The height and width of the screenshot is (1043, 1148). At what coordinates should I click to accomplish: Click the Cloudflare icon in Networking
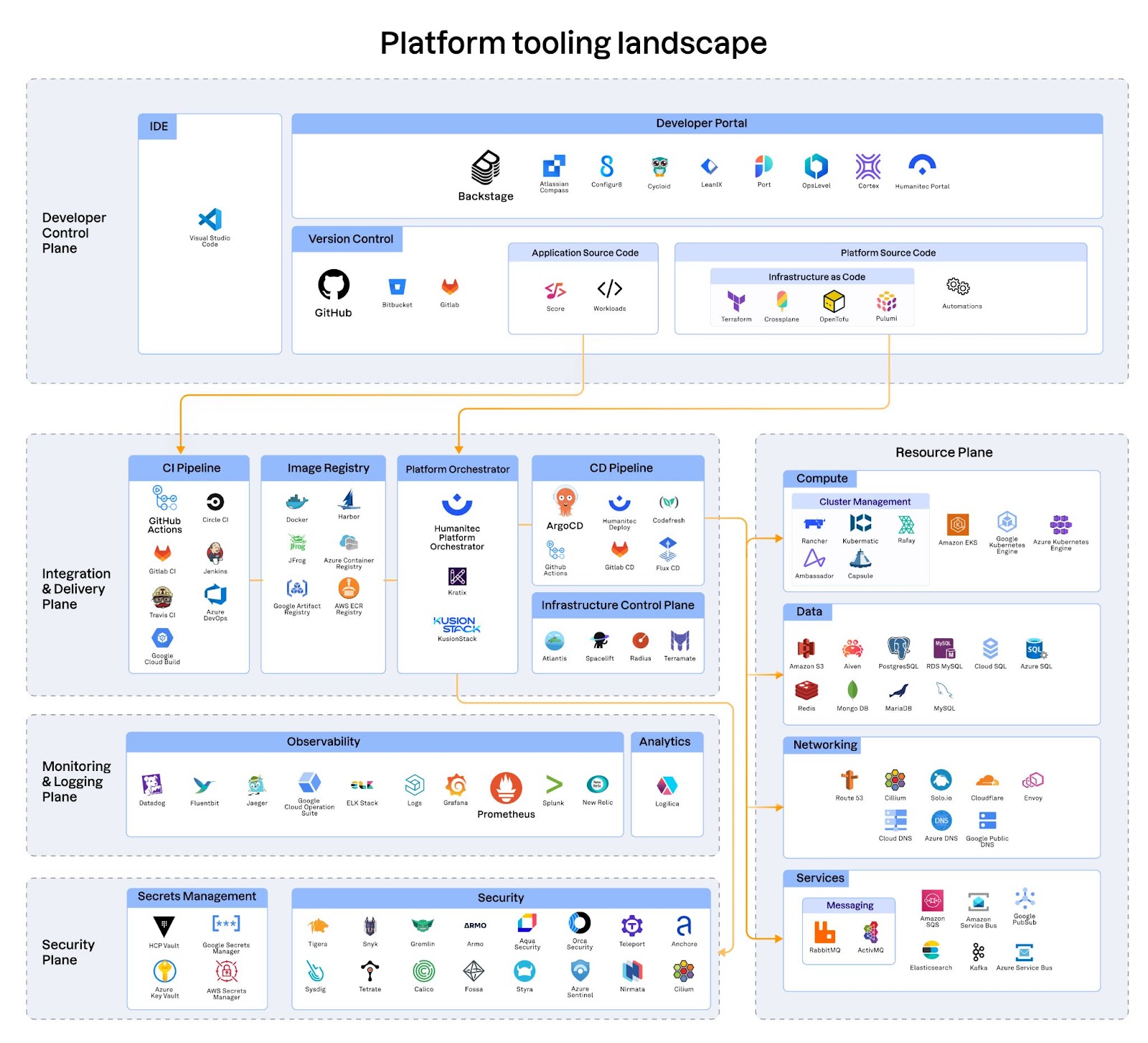click(987, 780)
